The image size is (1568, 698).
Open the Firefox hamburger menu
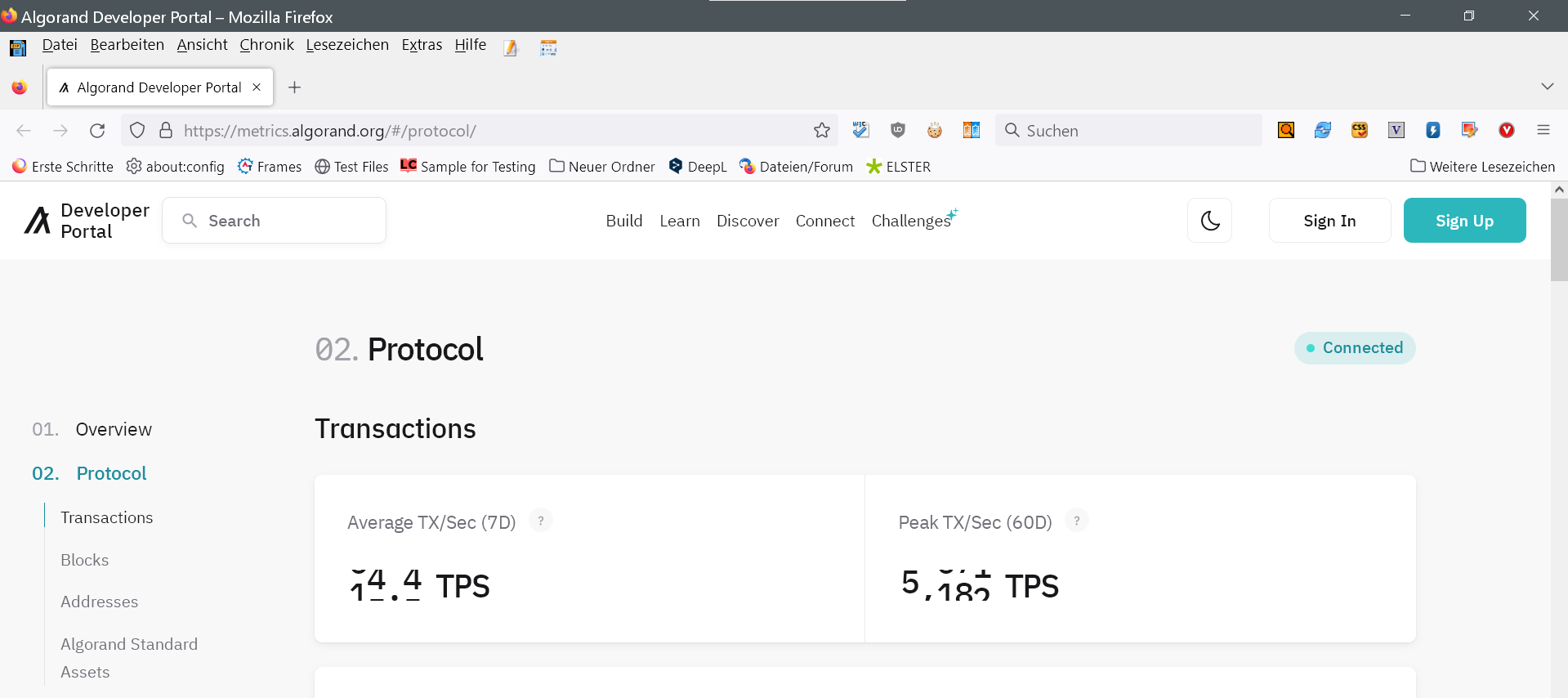[x=1543, y=131]
